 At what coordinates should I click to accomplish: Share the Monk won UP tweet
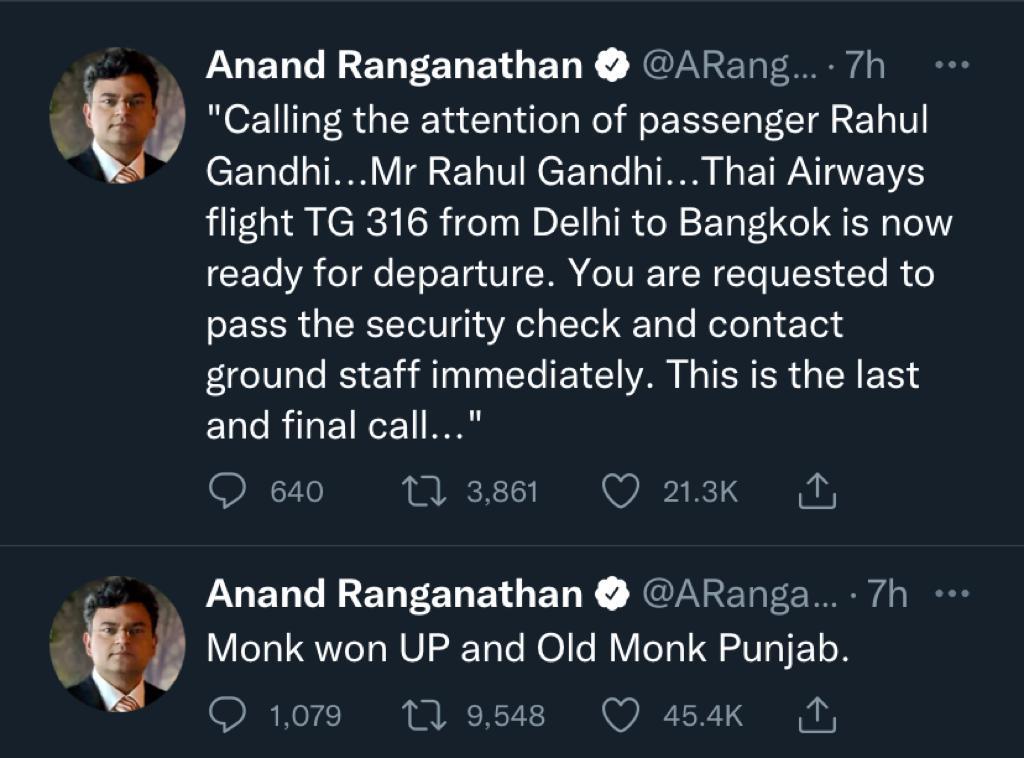click(817, 716)
